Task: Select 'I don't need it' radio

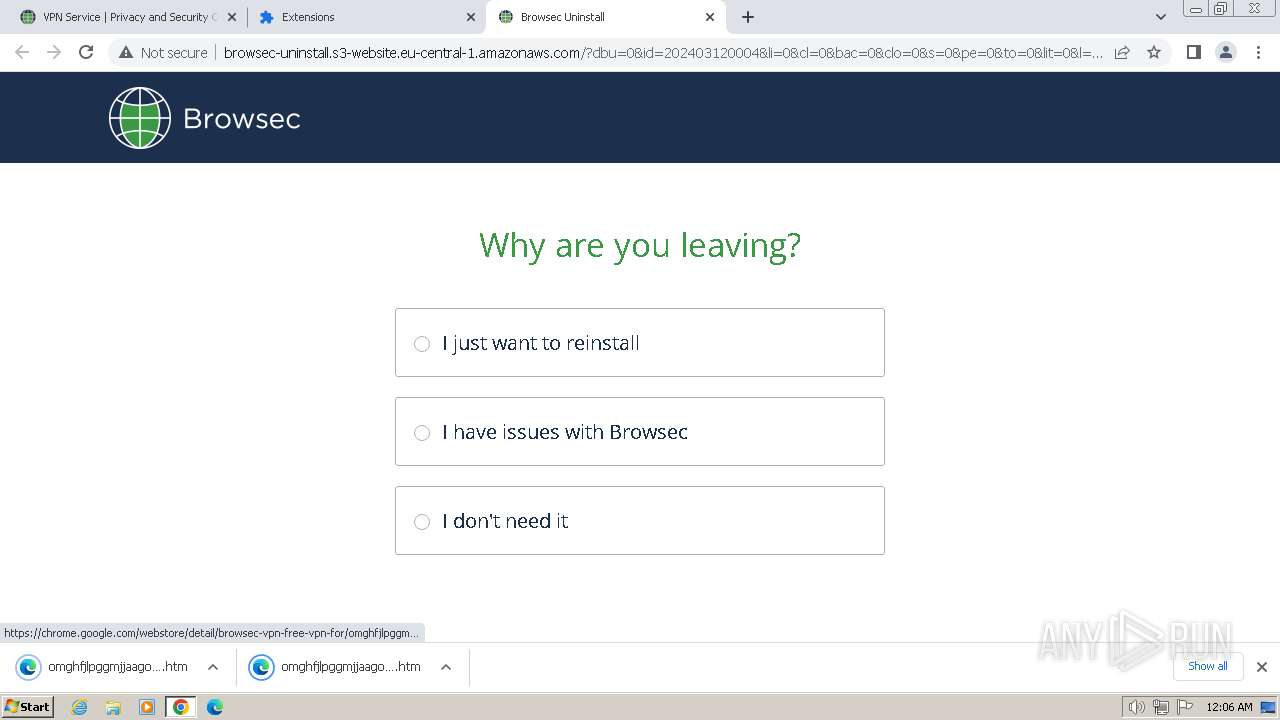Action: tap(422, 522)
